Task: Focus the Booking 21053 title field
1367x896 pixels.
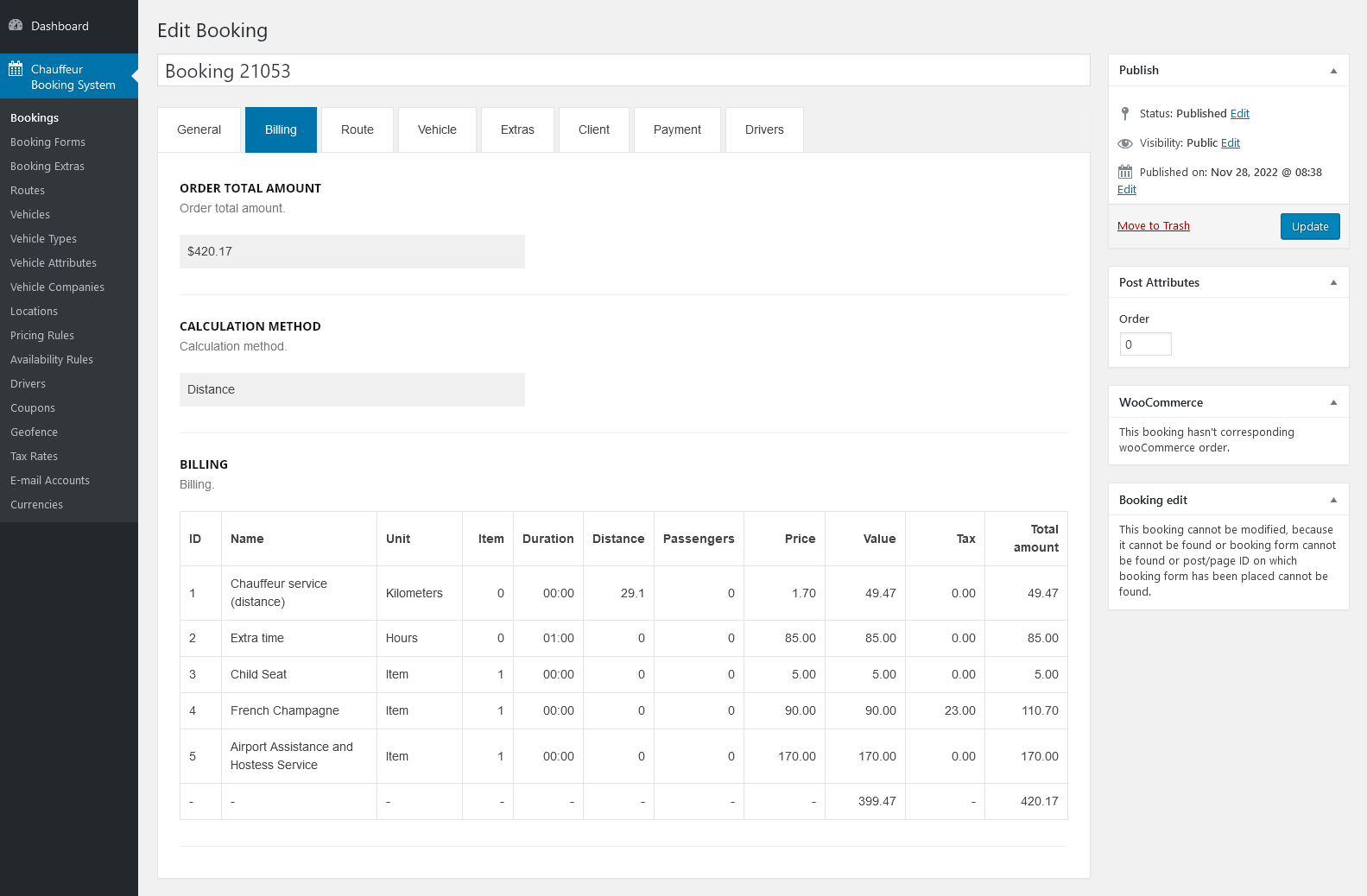Action: tap(623, 71)
